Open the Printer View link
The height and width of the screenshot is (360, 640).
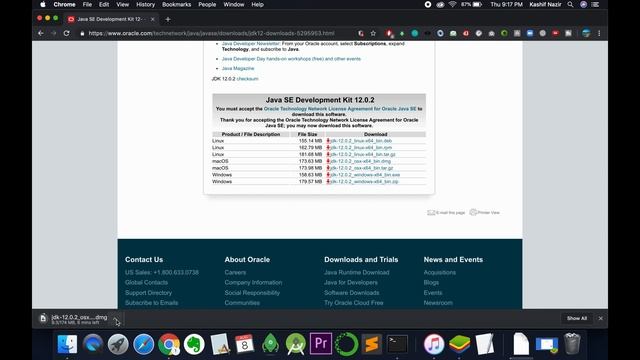coord(484,213)
